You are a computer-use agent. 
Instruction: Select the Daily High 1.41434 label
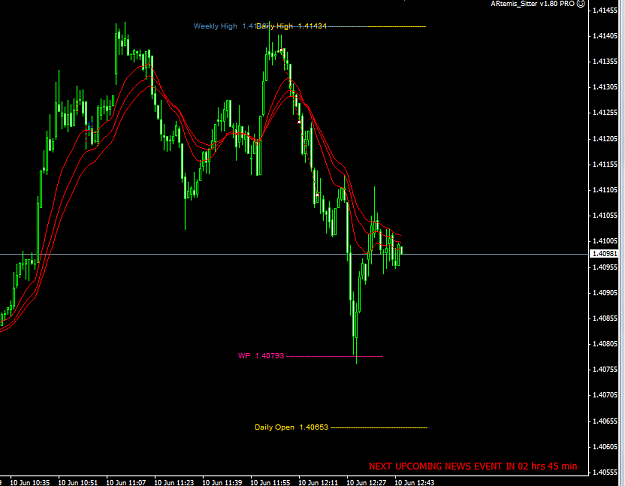[291, 26]
